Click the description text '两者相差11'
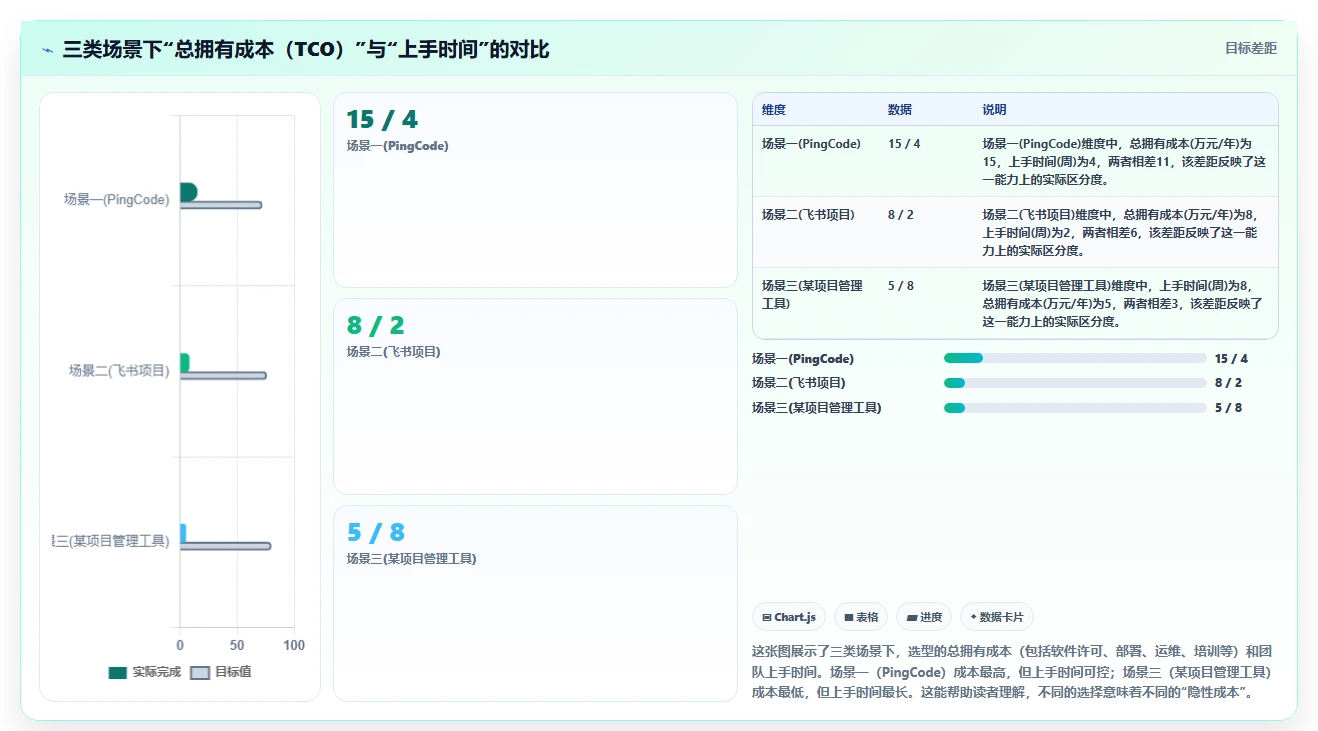 [1137, 162]
